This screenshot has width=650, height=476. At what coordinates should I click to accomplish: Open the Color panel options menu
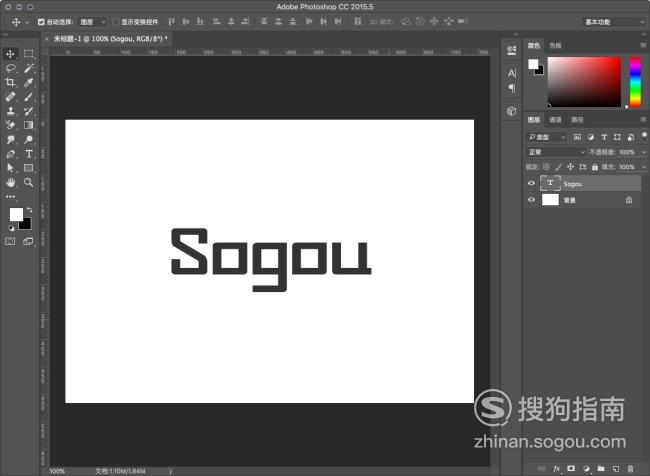[x=643, y=45]
